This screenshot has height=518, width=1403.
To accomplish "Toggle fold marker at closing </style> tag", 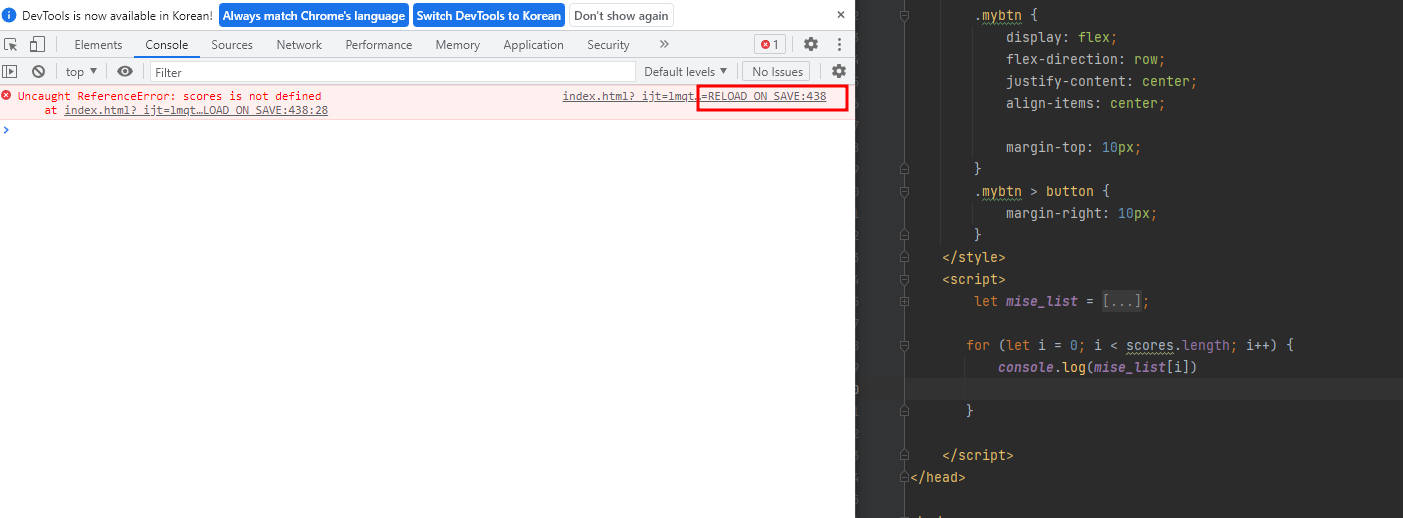I will pos(905,257).
